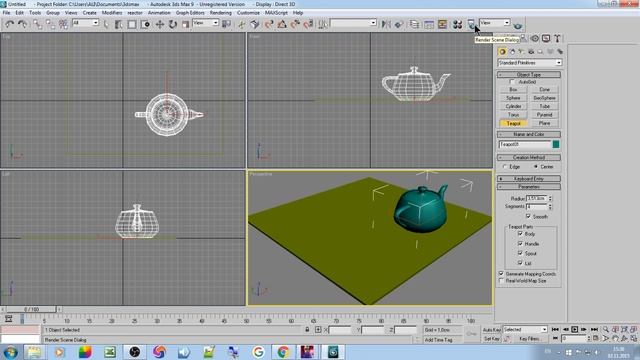The image size is (640, 360).
Task: Switch to the Display command panel icon
Action: click(546, 38)
